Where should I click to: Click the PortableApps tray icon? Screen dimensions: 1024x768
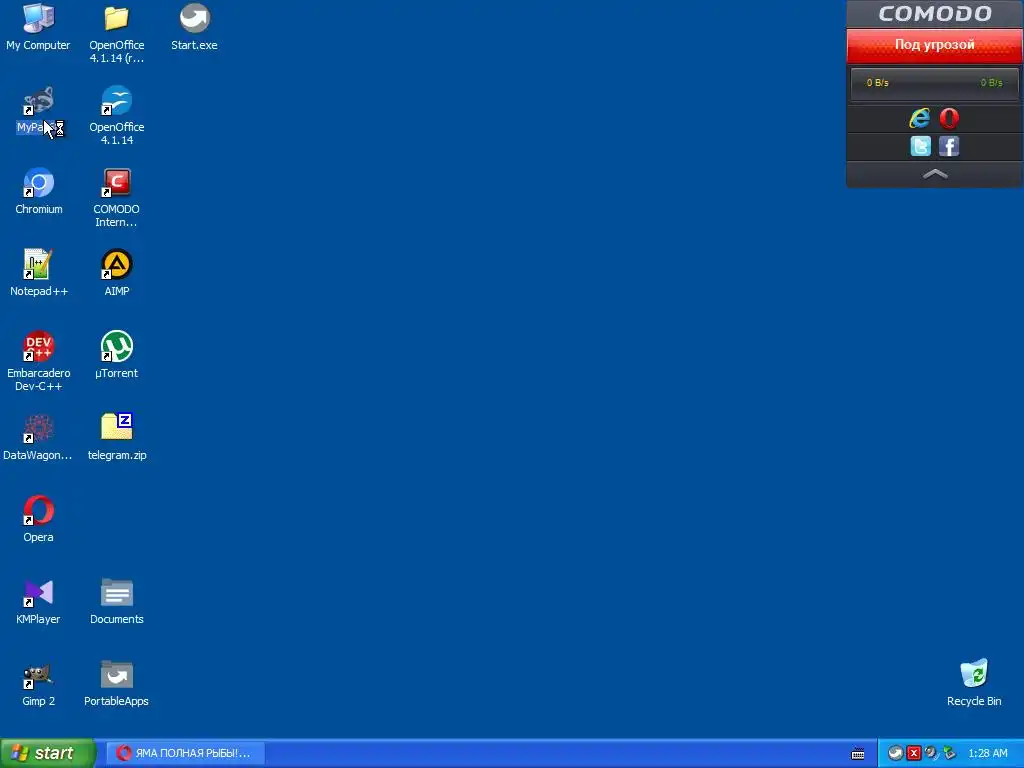pos(895,753)
